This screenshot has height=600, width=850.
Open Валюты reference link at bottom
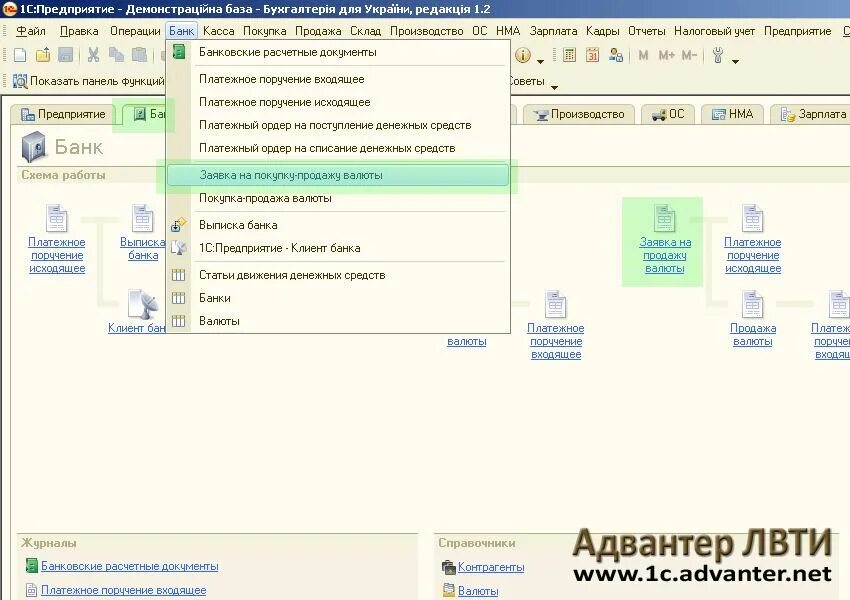(x=478, y=591)
